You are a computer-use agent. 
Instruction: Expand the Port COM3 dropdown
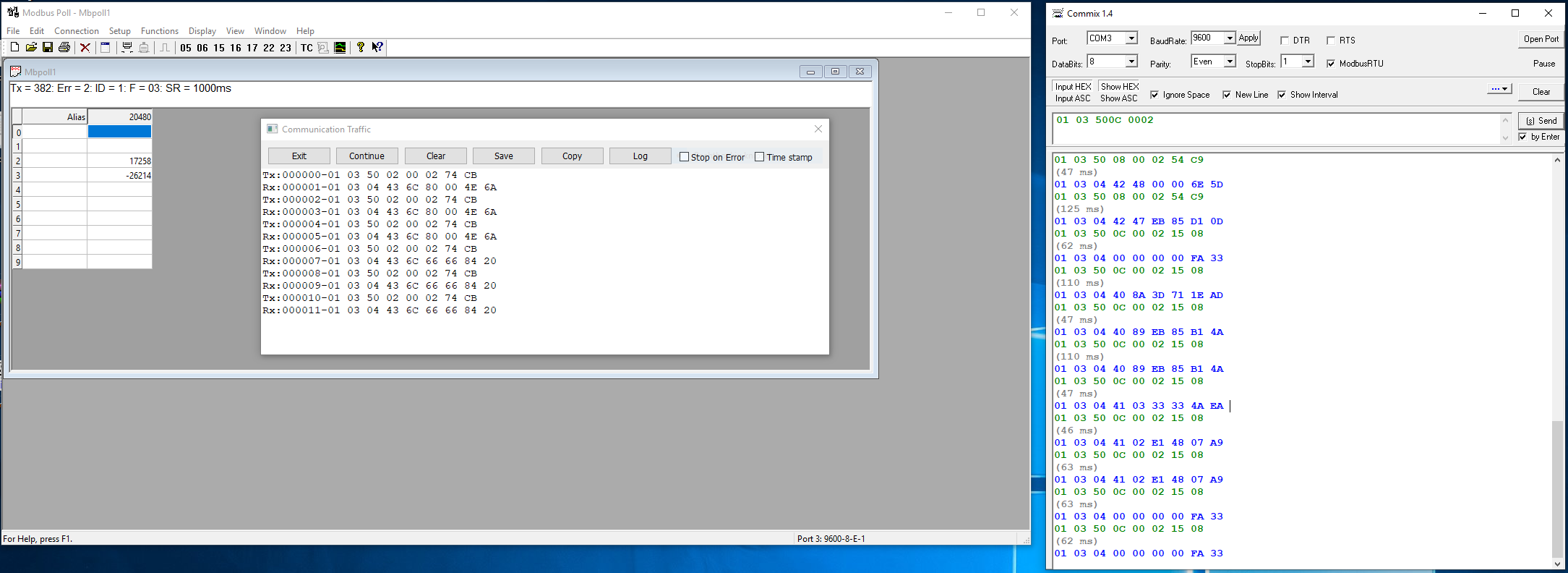[x=1131, y=38]
